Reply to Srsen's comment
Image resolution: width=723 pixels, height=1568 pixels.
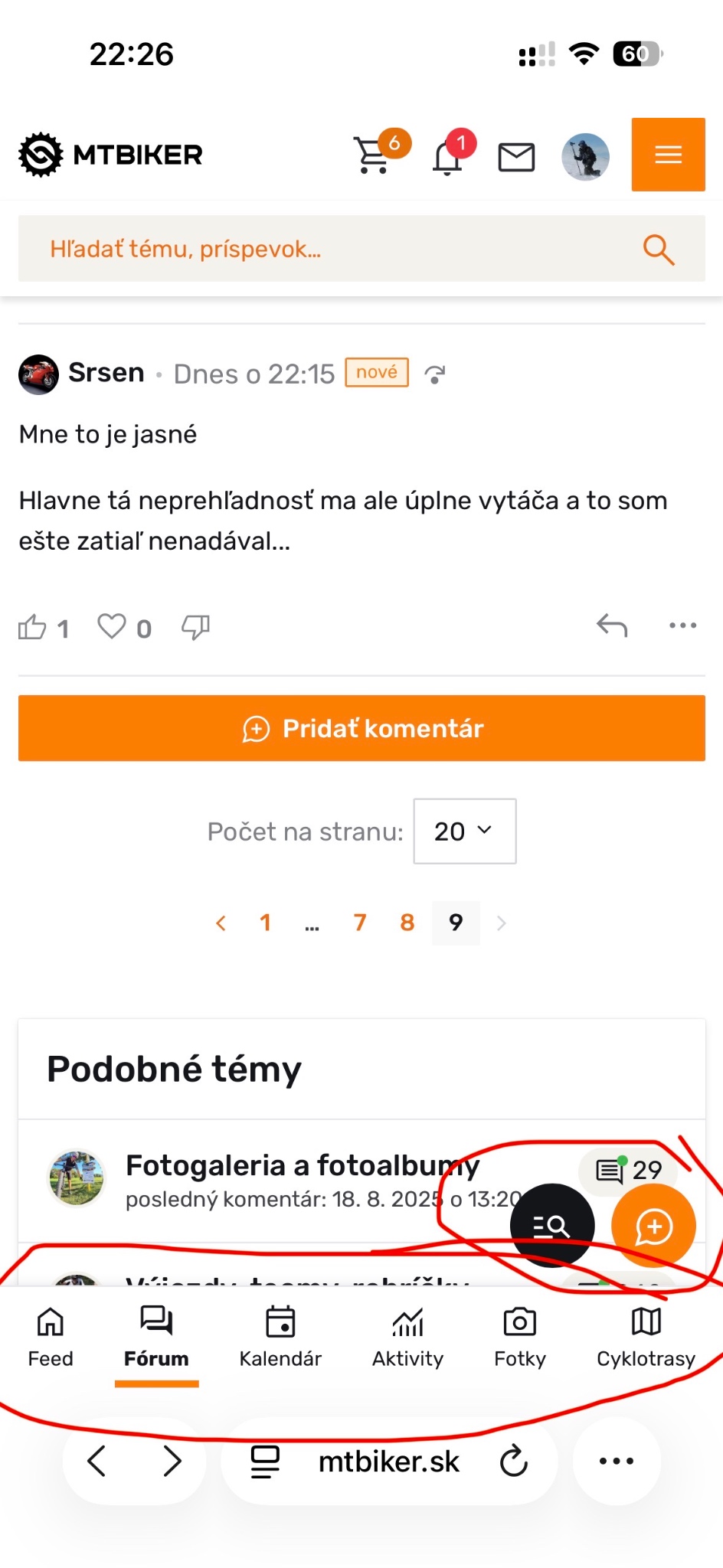[612, 626]
